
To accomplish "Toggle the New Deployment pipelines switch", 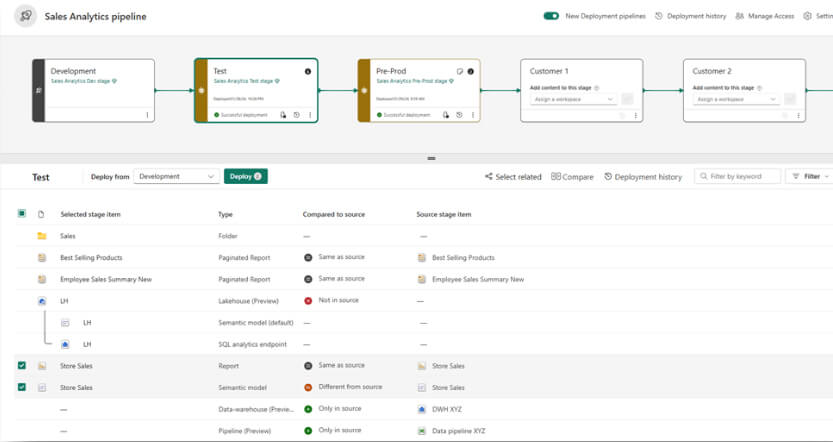I will (551, 16).
